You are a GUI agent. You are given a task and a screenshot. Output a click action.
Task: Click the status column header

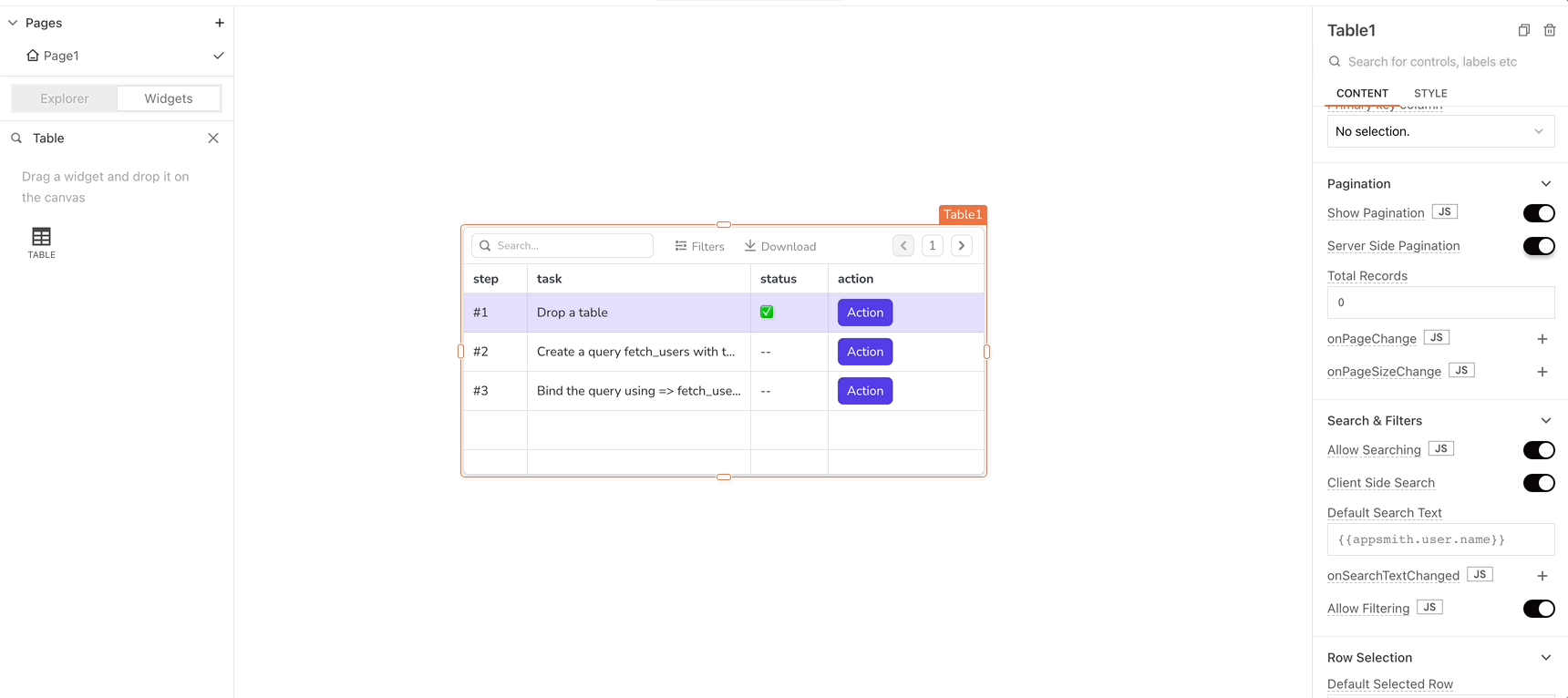click(x=789, y=279)
